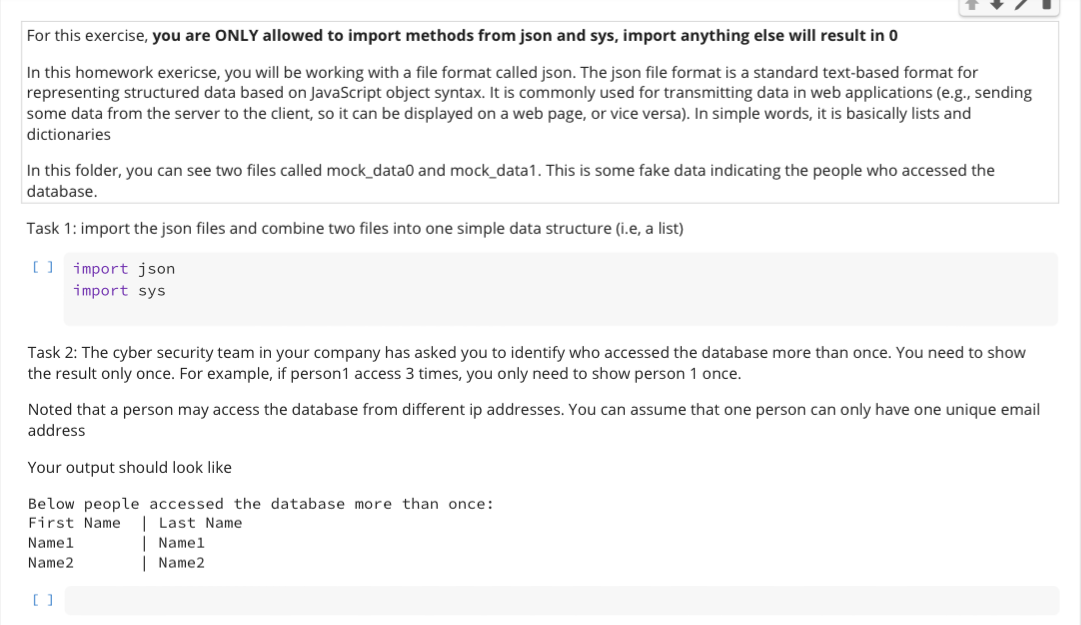Move the selected cell up

(x=972, y=5)
